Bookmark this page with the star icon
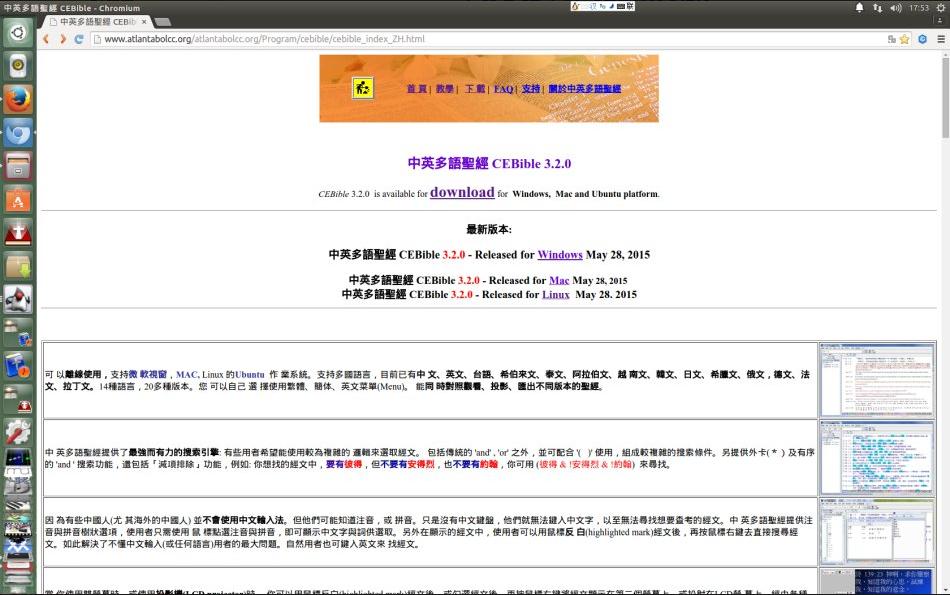 click(905, 39)
